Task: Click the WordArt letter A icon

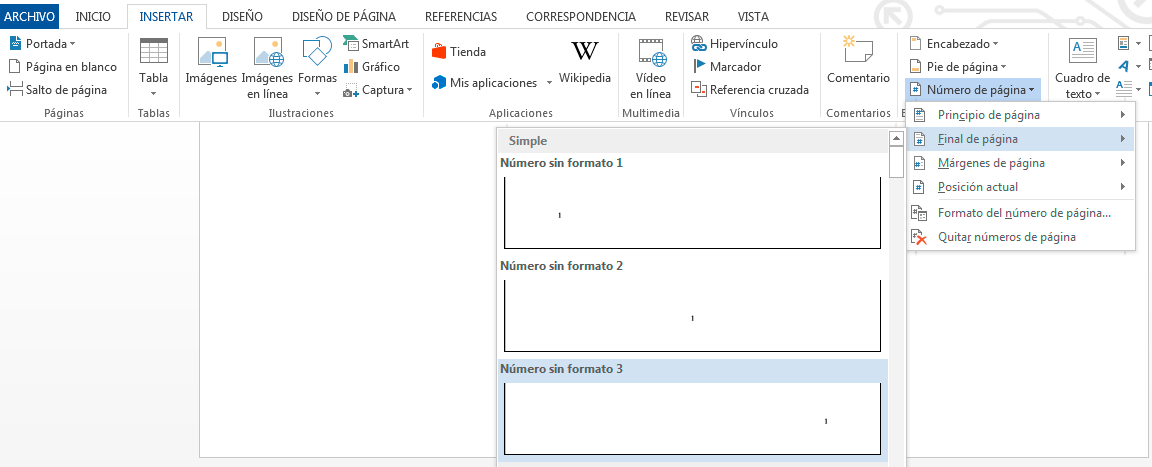Action: point(1123,66)
